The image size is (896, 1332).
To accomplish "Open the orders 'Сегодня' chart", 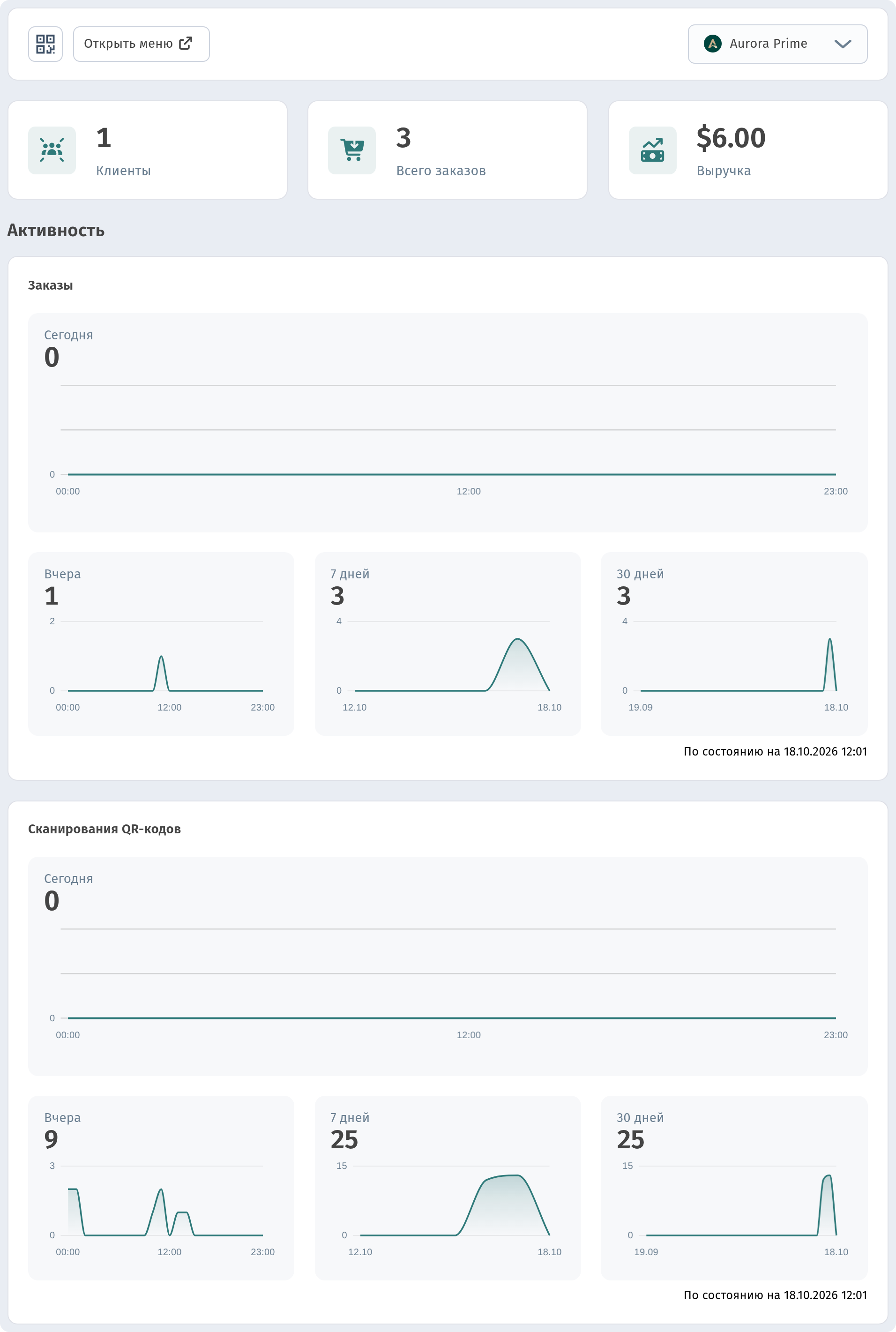I will (448, 422).
